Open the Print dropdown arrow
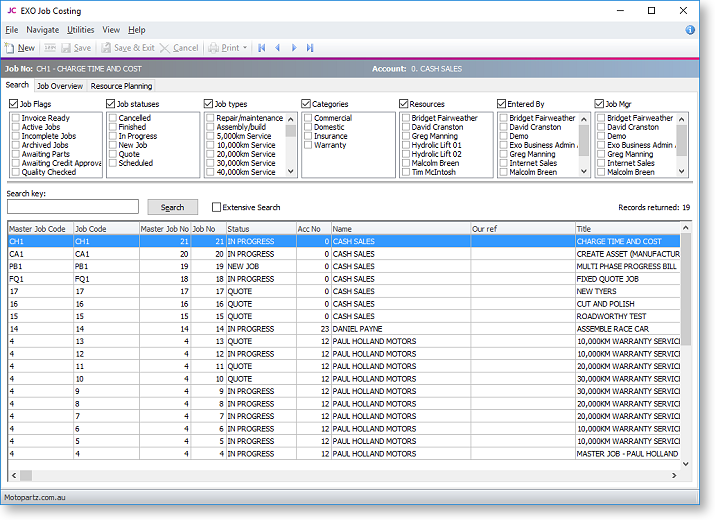The width and height of the screenshot is (715, 520). coord(245,48)
